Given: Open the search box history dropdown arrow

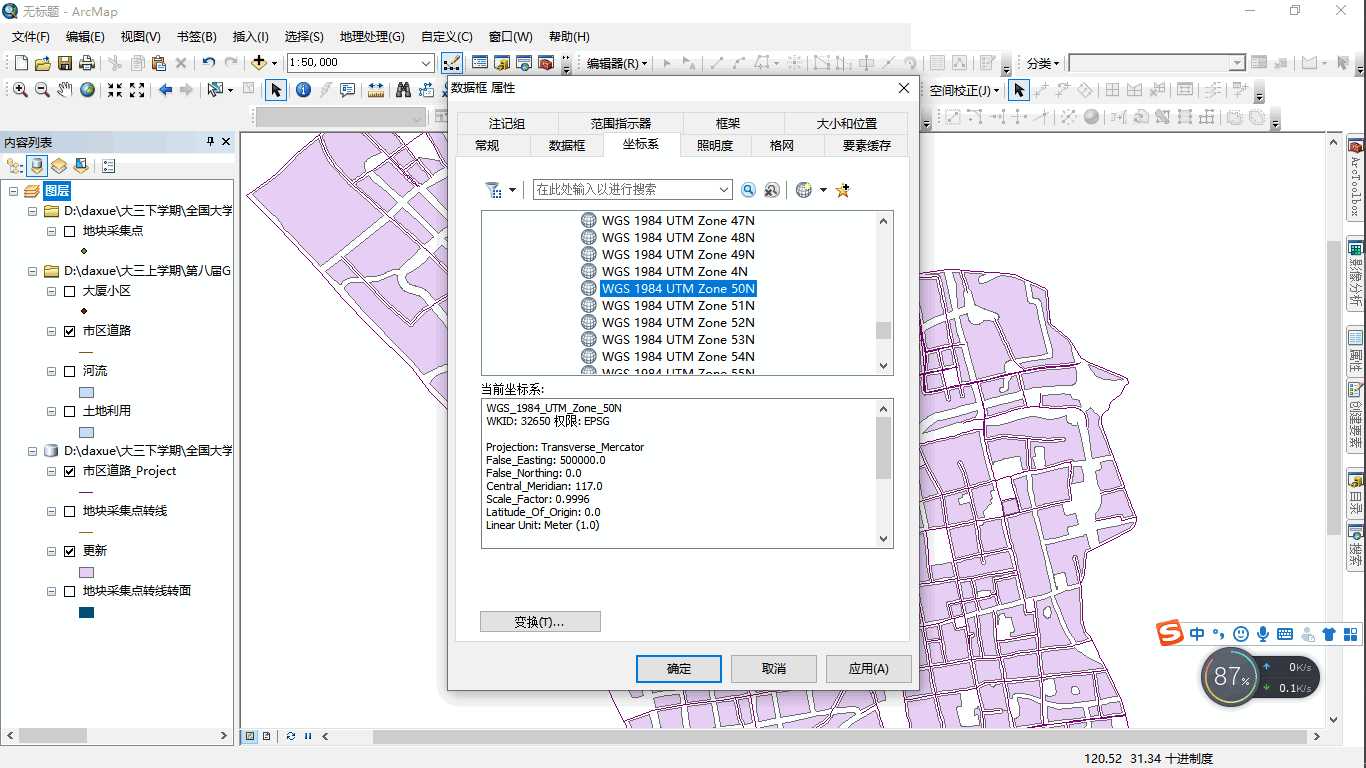Looking at the screenshot, I should point(724,190).
